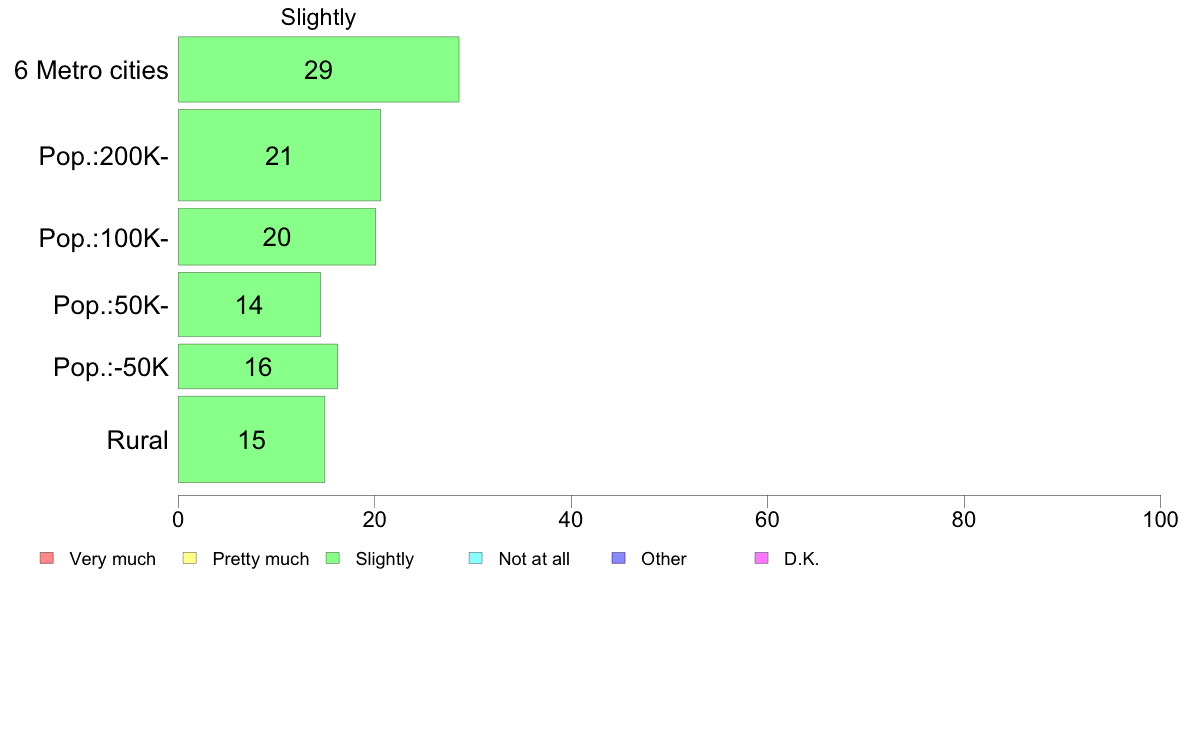The width and height of the screenshot is (1188, 736).
Task: Click the magenta D.K. legend swatch
Action: pyautogui.click(x=761, y=559)
